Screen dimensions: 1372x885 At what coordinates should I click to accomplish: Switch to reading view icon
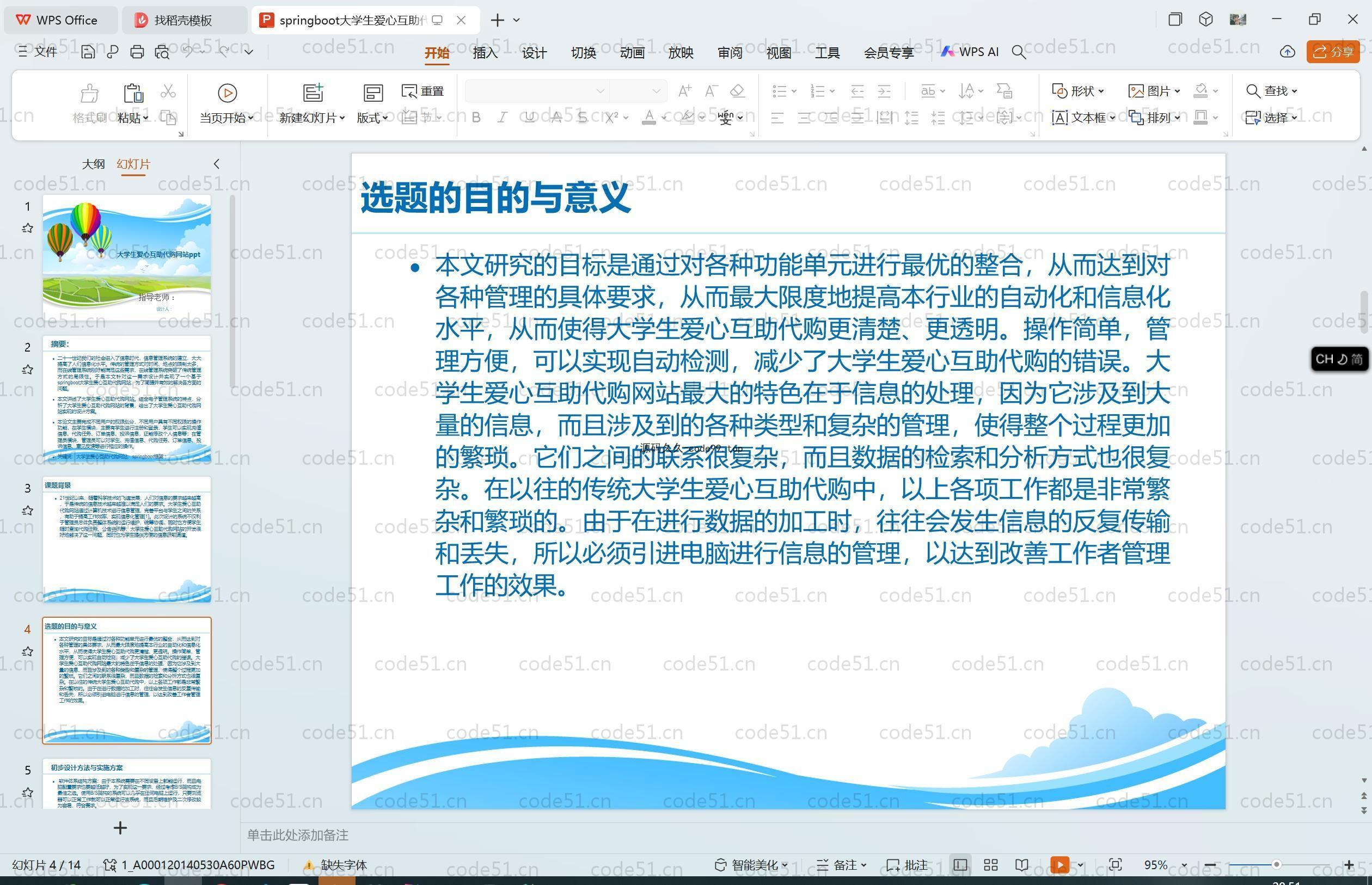tap(1022, 865)
